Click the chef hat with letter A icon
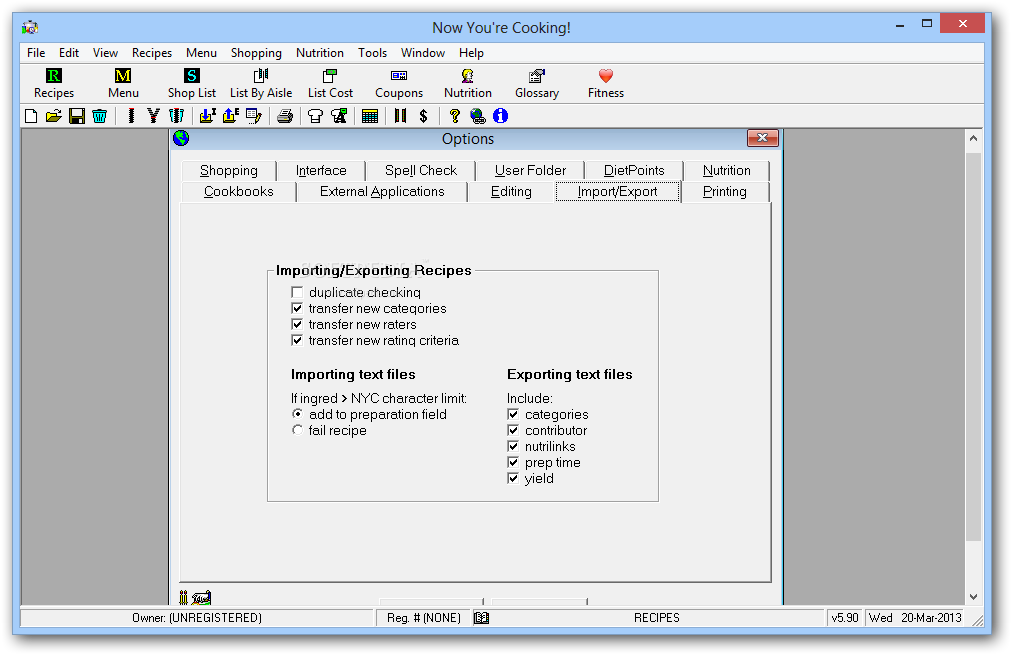Screen dimensions: 1012x655 click(x=339, y=116)
